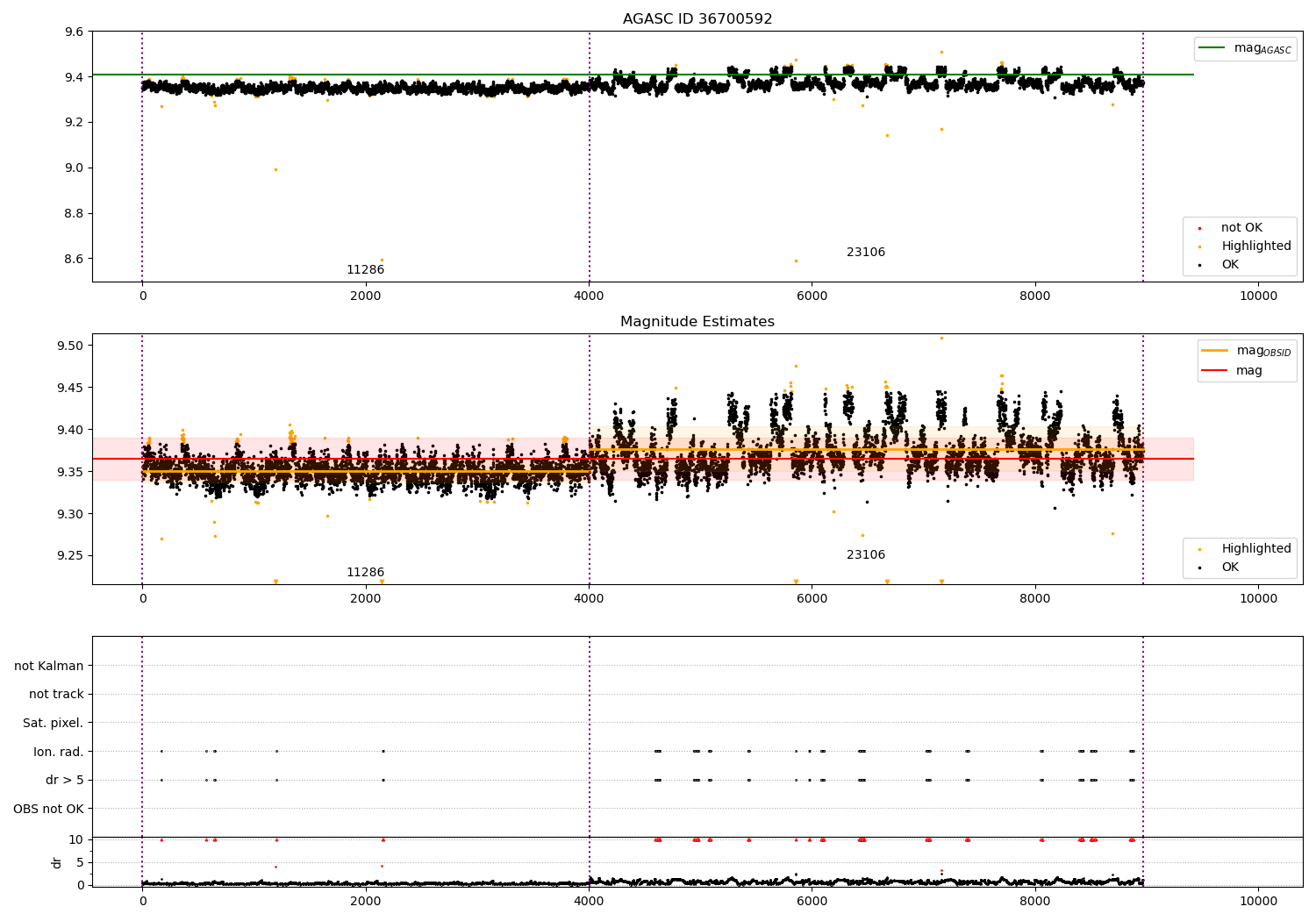1316x921 pixels.
Task: Click the '5' tick on the dr axis
Action: coord(80,862)
